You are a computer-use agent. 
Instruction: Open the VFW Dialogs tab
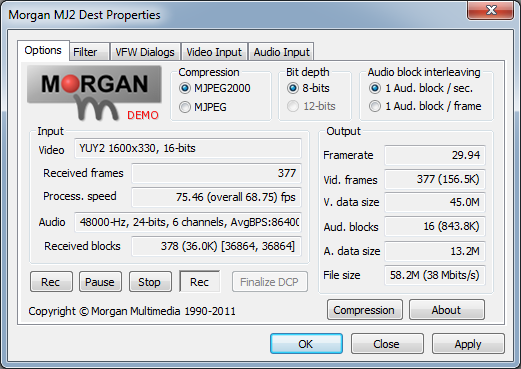pyautogui.click(x=145, y=52)
